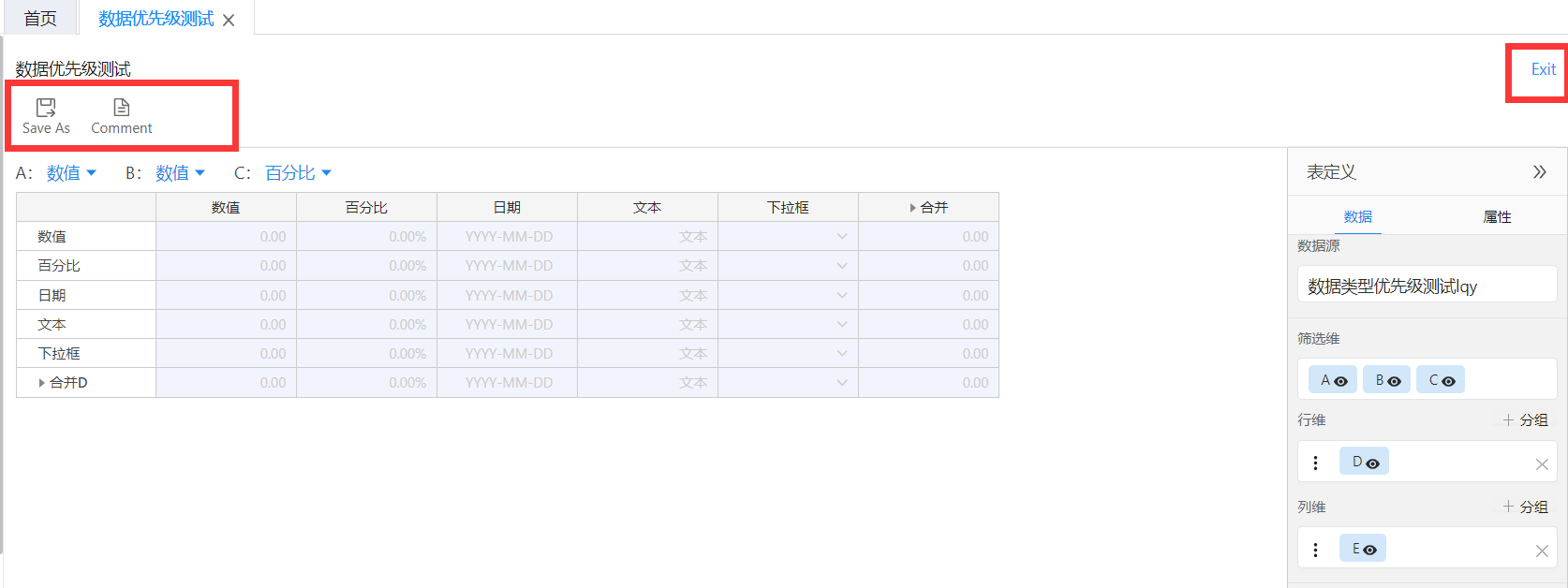Click the 数据源 input field
Image resolution: width=1568 pixels, height=588 pixels.
click(x=1427, y=286)
